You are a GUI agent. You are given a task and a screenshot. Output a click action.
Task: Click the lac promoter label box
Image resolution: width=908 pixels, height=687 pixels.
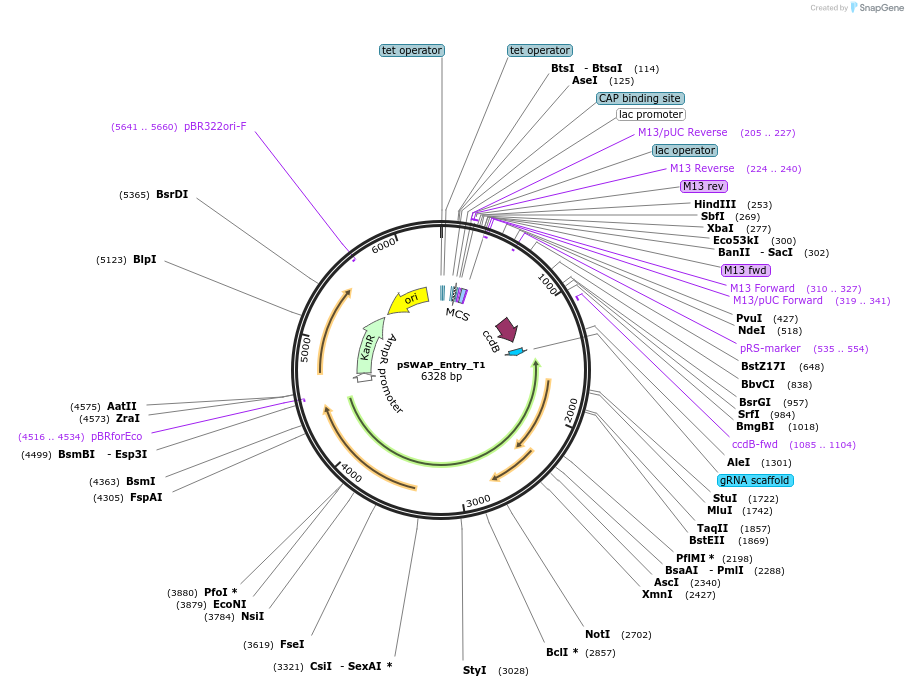[x=650, y=114]
